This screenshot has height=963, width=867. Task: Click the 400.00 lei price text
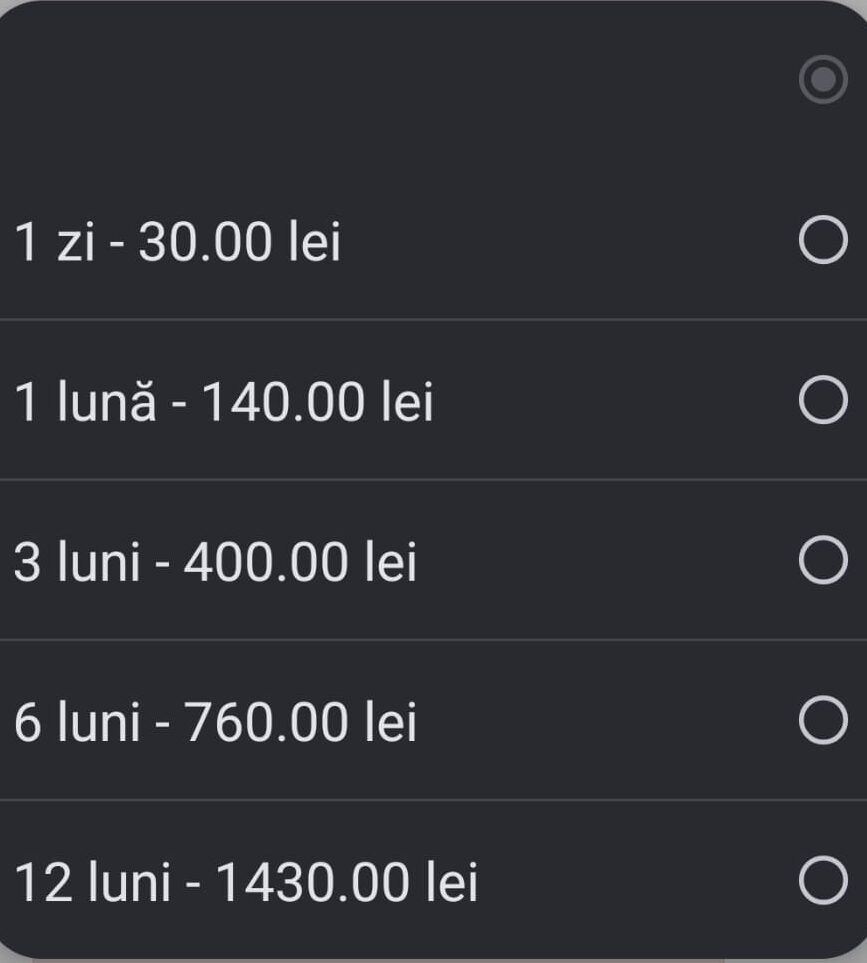pos(301,563)
